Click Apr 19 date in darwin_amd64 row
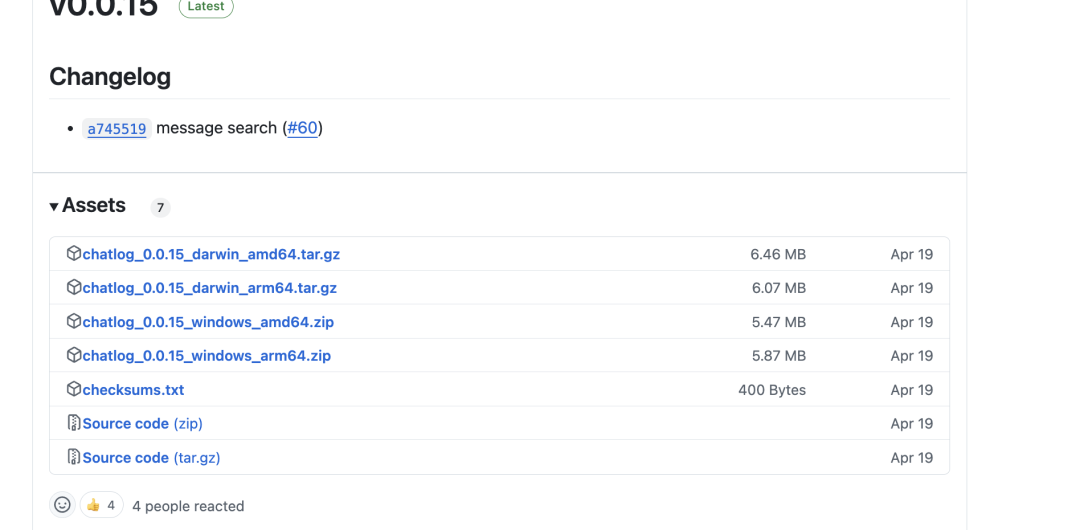This screenshot has width=1080, height=530. pyautogui.click(x=911, y=254)
